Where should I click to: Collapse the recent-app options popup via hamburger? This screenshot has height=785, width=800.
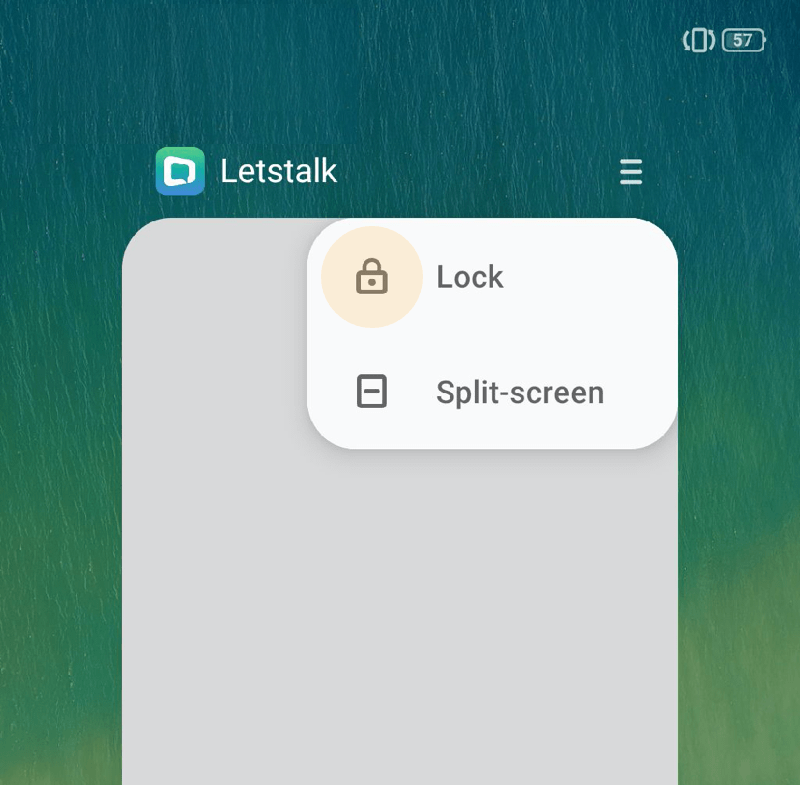(x=631, y=171)
